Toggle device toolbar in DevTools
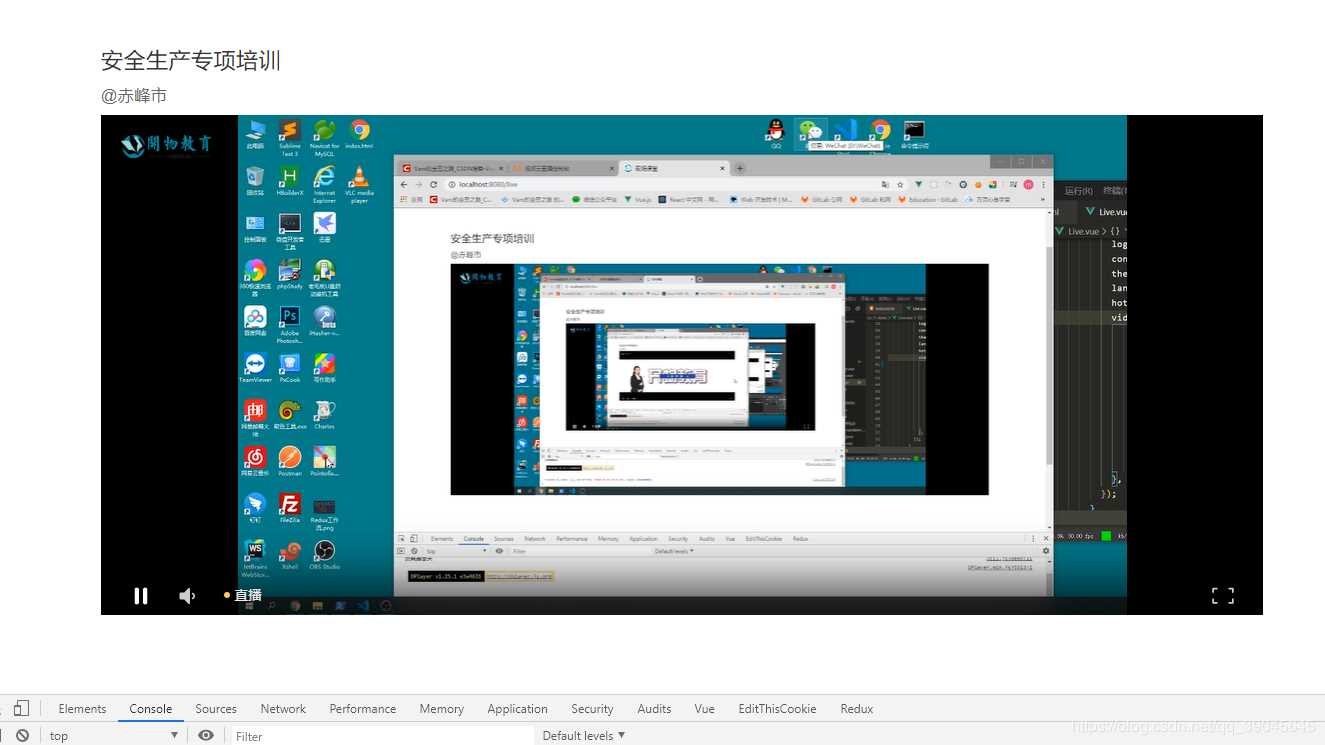1325x745 pixels. [21, 708]
